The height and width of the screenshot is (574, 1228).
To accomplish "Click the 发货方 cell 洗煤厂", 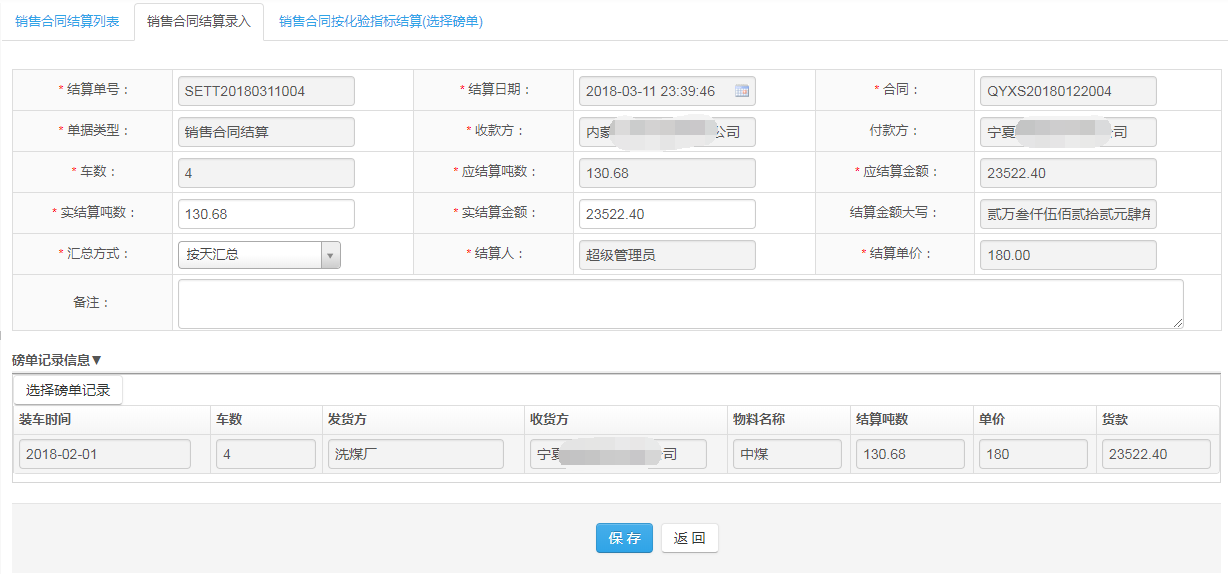I will pos(415,454).
